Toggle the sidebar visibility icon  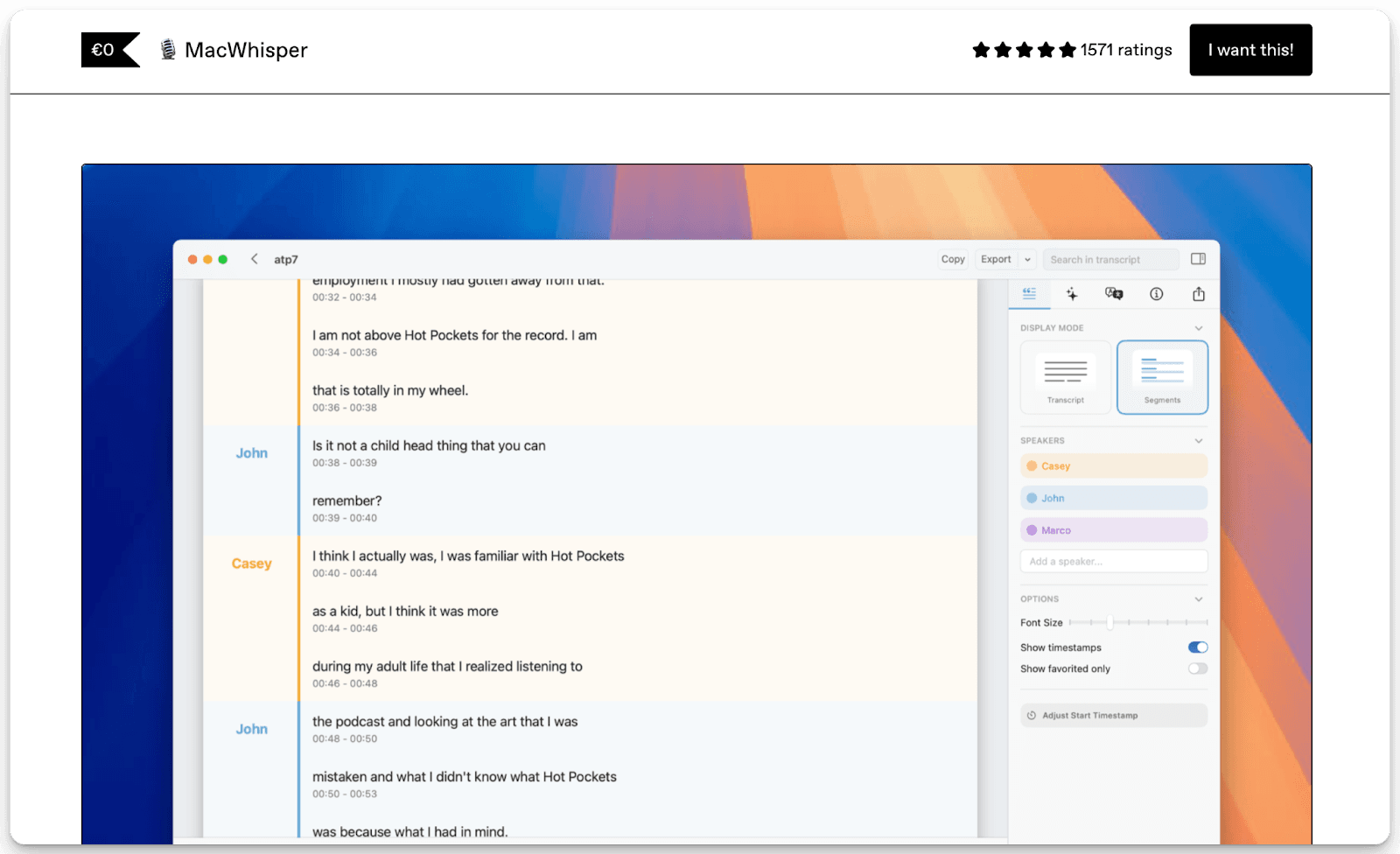1199,259
